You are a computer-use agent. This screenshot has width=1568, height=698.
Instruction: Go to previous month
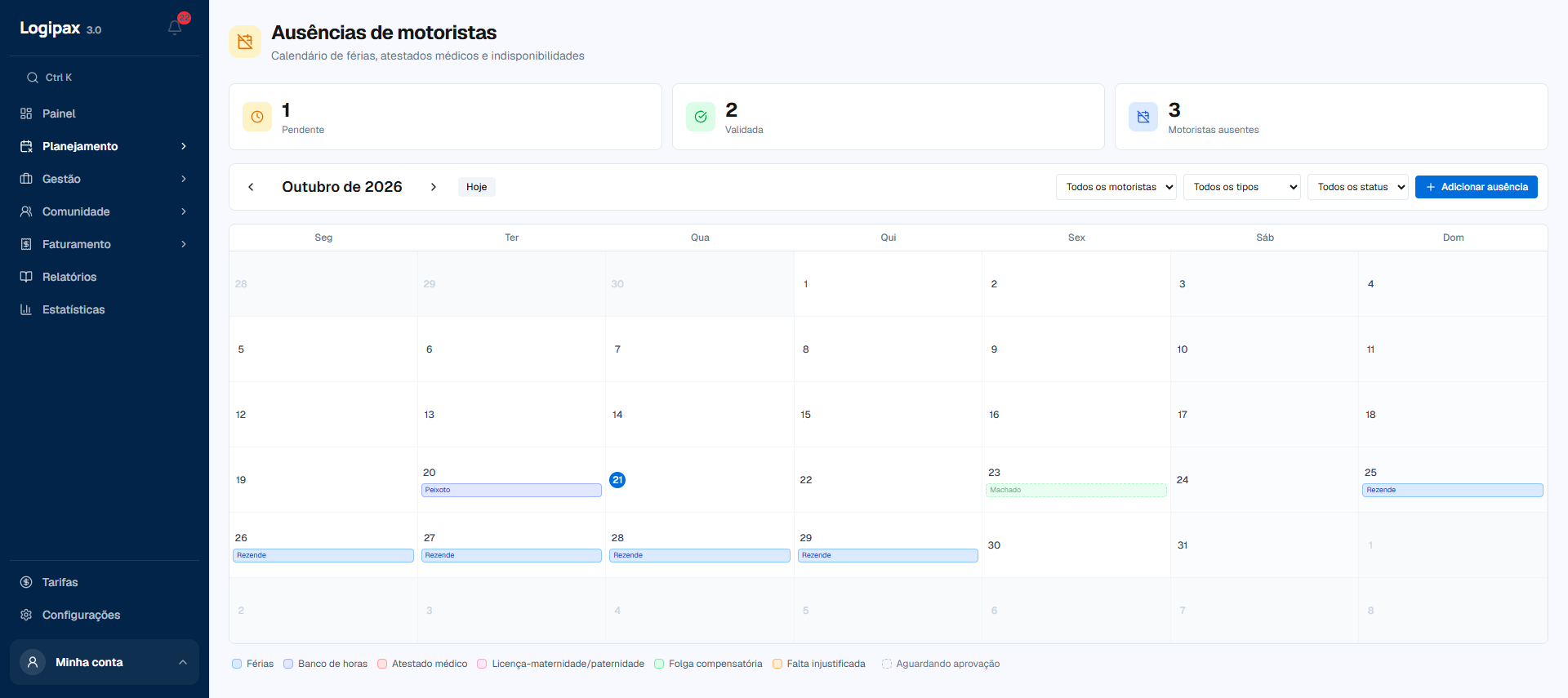[x=251, y=187]
